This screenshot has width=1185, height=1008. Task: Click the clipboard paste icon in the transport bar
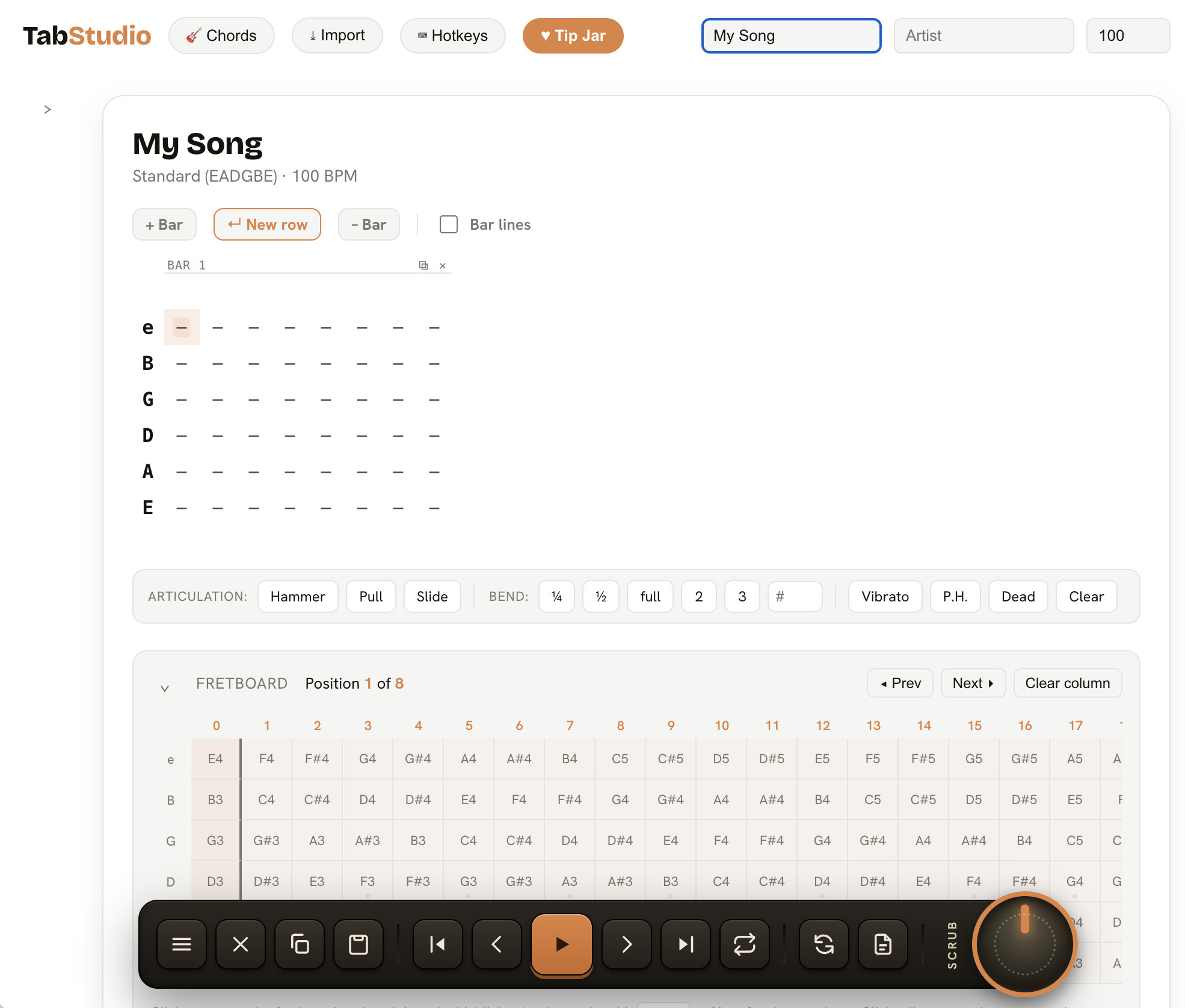pos(359,944)
